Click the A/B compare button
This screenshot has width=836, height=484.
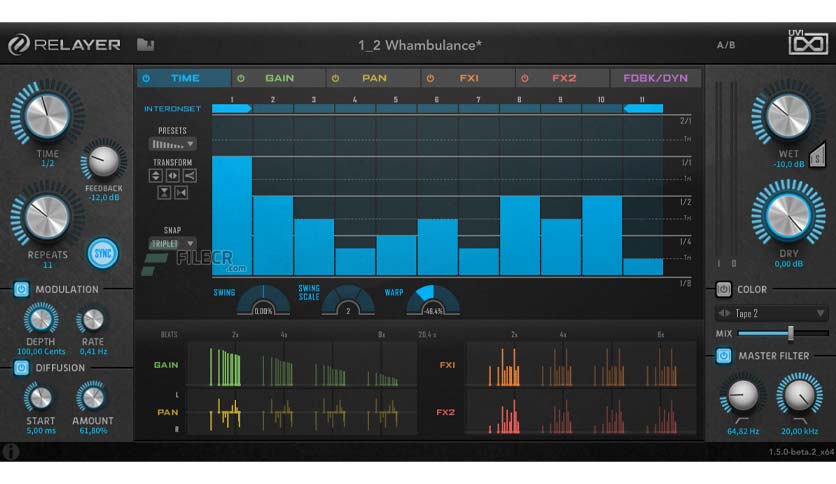[x=726, y=45]
